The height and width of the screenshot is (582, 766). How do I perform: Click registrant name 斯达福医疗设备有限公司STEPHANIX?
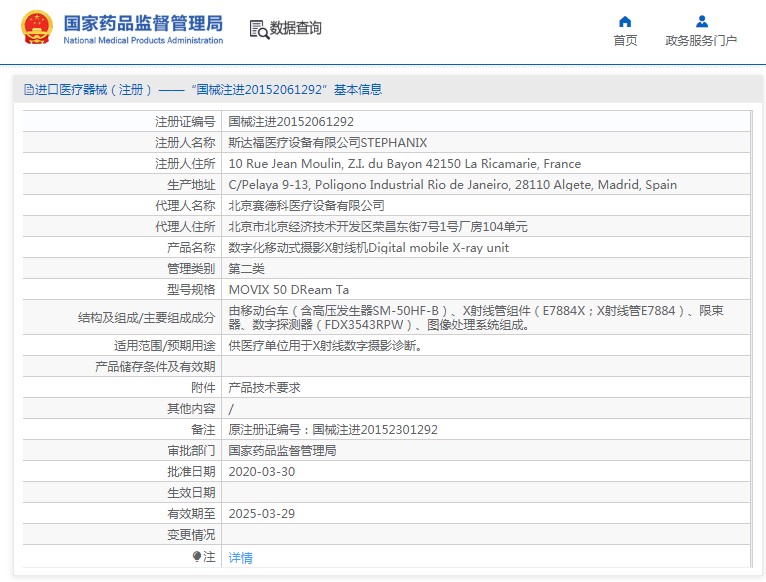point(328,143)
